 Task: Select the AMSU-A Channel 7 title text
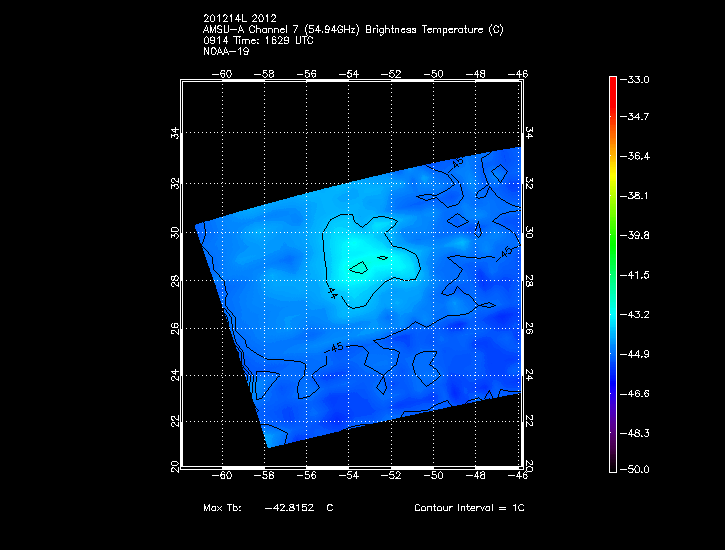pyautogui.click(x=353, y=30)
